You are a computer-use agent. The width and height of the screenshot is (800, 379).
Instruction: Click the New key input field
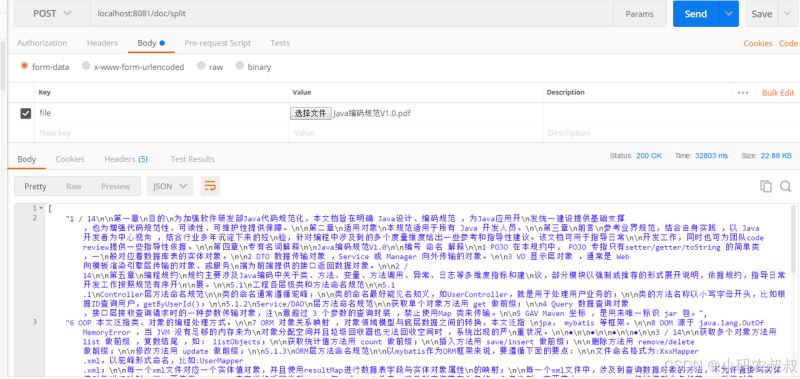[161, 133]
